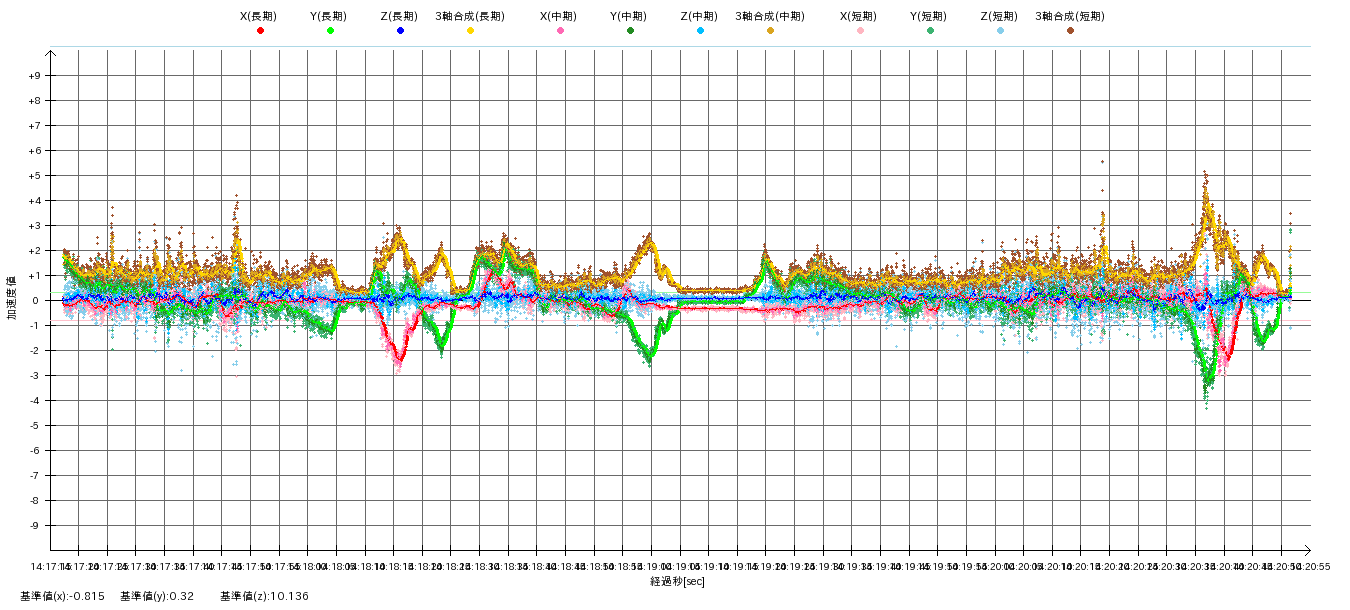Click the 0 tick on the vertical axis
The image size is (1350, 610).
pyautogui.click(x=38, y=301)
